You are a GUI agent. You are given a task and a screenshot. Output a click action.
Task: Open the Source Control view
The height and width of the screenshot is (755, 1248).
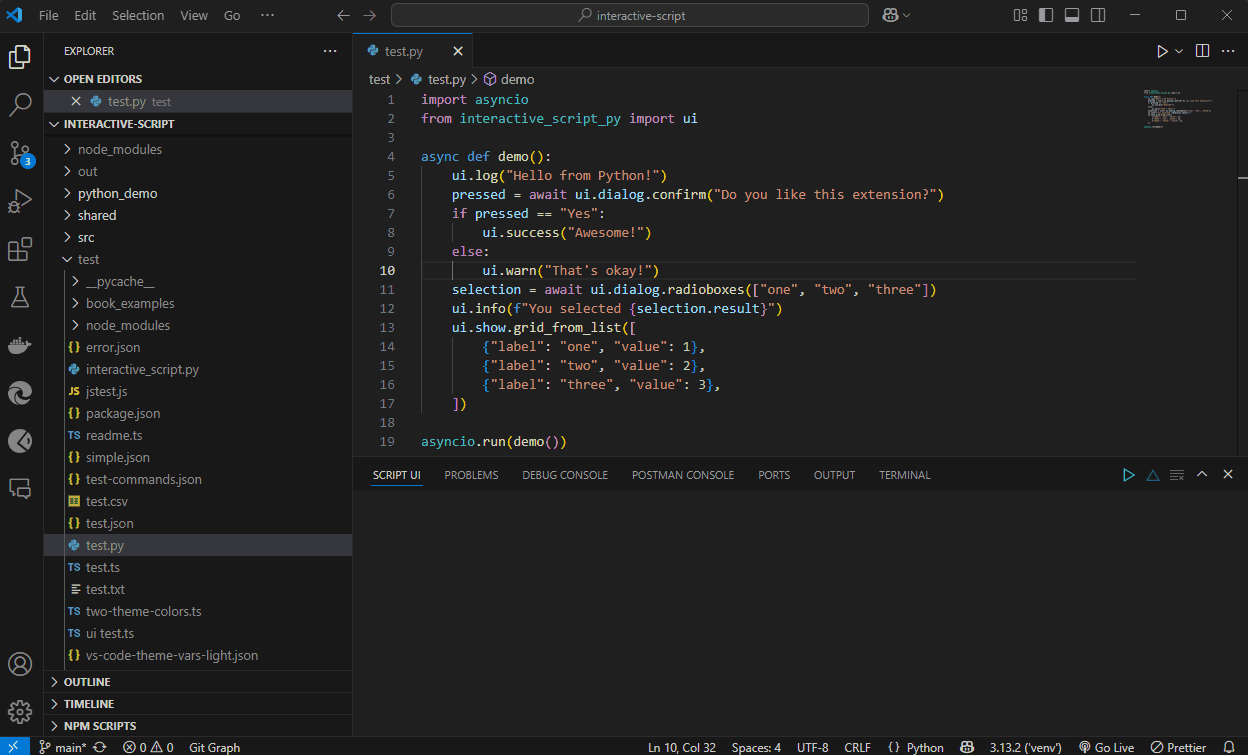tap(20, 153)
